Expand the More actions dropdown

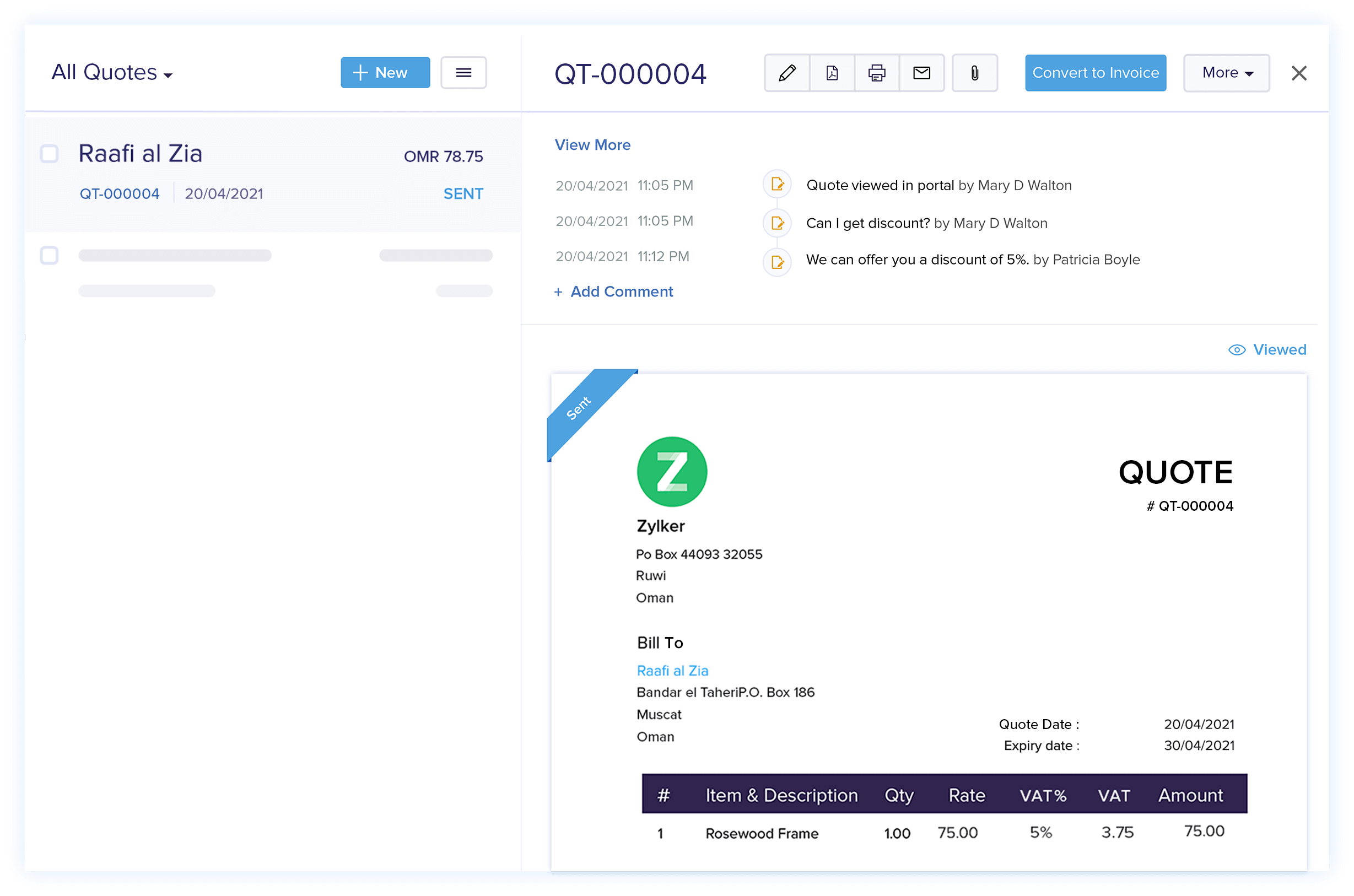point(1226,73)
